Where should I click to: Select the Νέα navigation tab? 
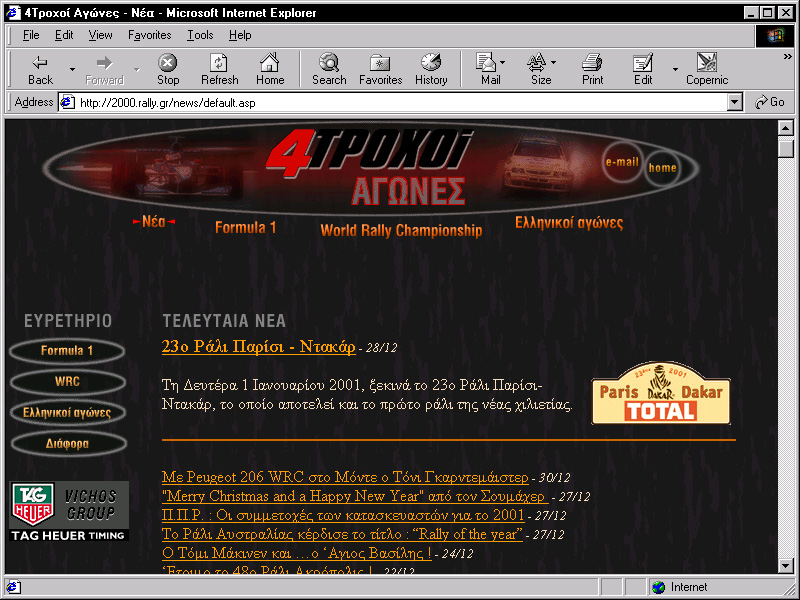pos(154,221)
